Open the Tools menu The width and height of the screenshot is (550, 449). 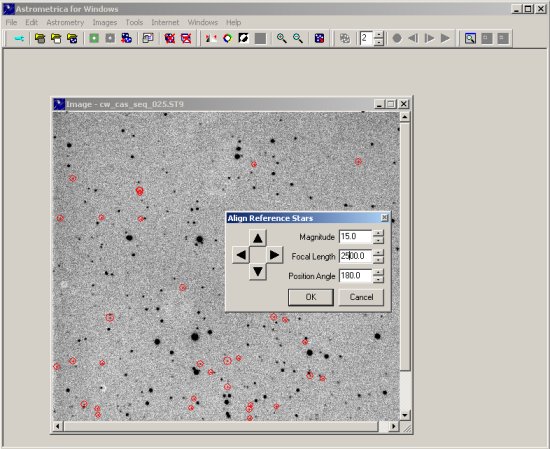[134, 22]
